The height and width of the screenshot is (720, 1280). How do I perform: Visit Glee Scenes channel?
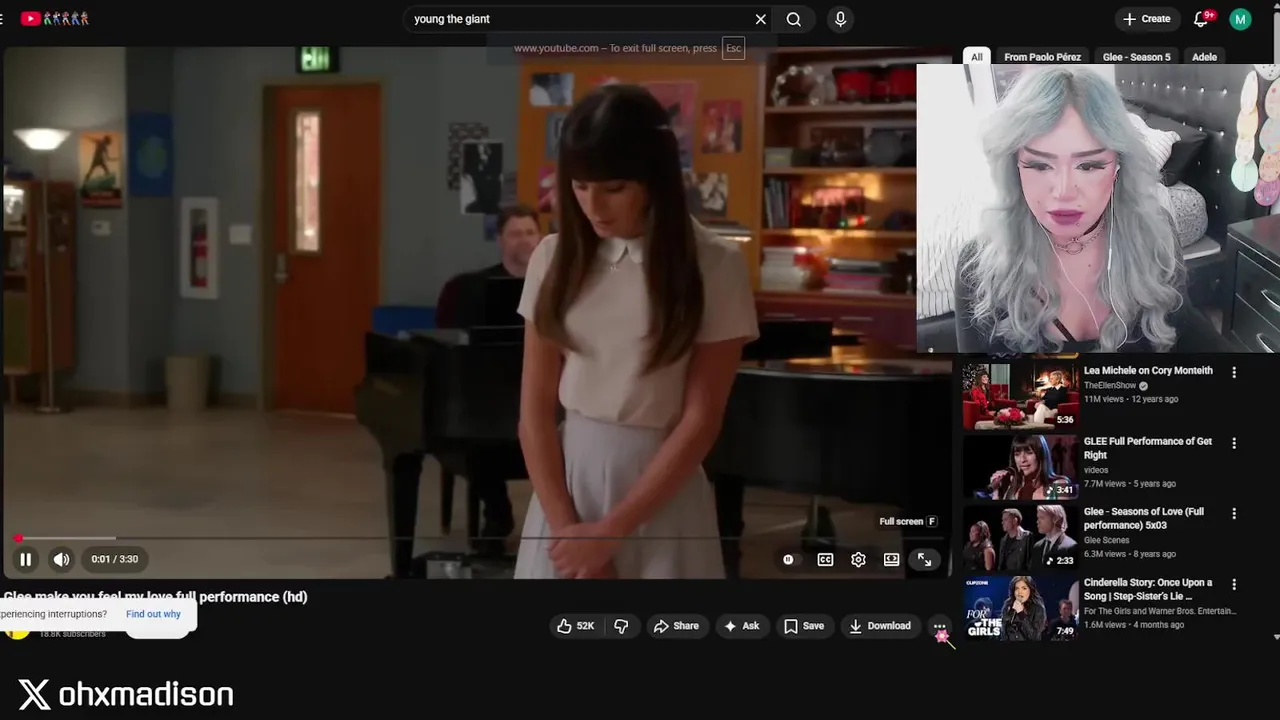1106,541
